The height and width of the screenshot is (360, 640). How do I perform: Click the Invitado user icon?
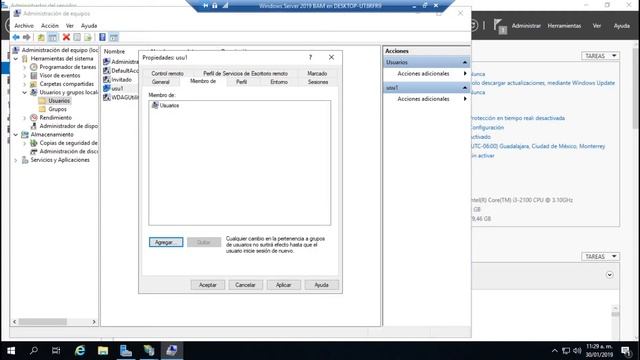pyautogui.click(x=107, y=80)
